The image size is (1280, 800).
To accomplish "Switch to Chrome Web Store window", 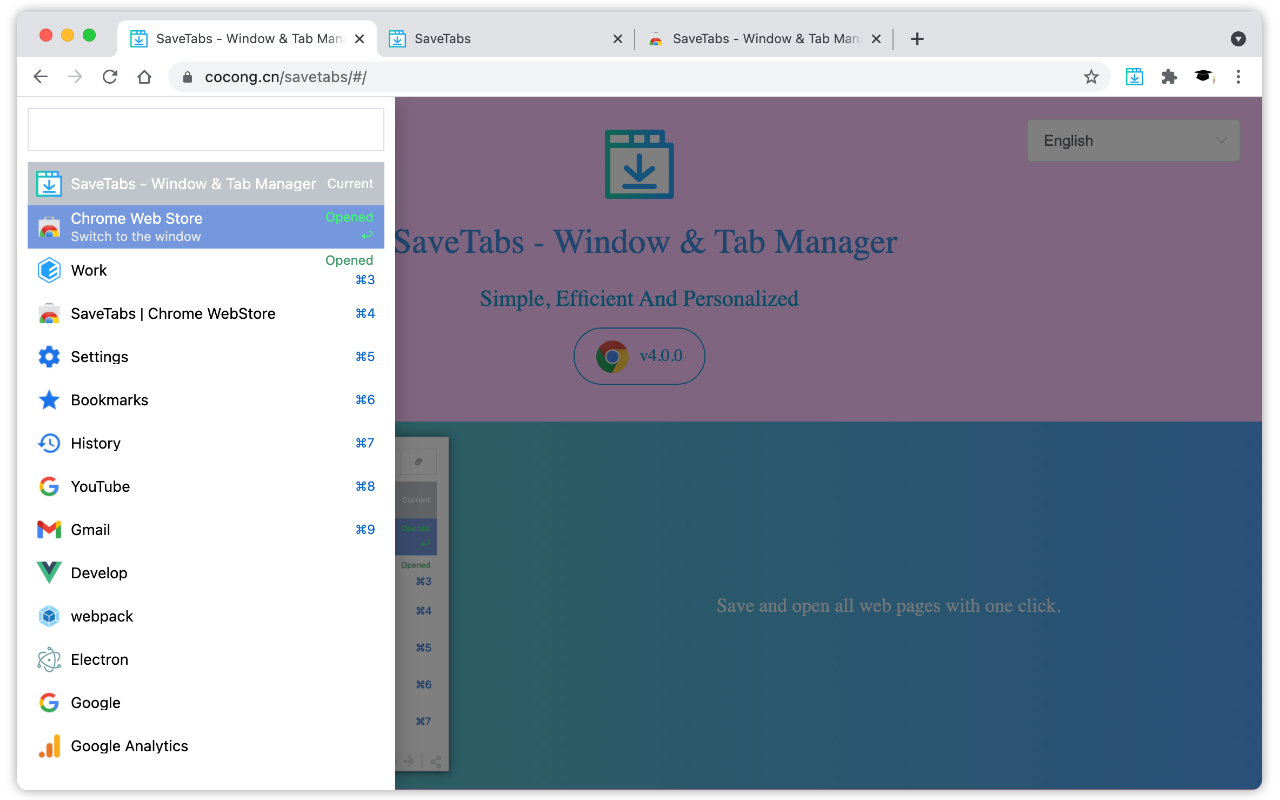I will [x=206, y=227].
